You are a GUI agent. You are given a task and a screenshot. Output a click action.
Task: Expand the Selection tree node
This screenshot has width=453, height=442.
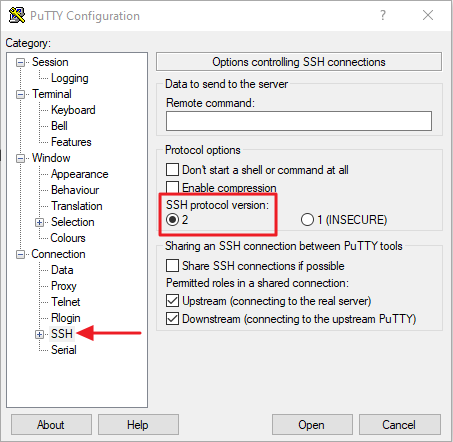click(x=39, y=222)
